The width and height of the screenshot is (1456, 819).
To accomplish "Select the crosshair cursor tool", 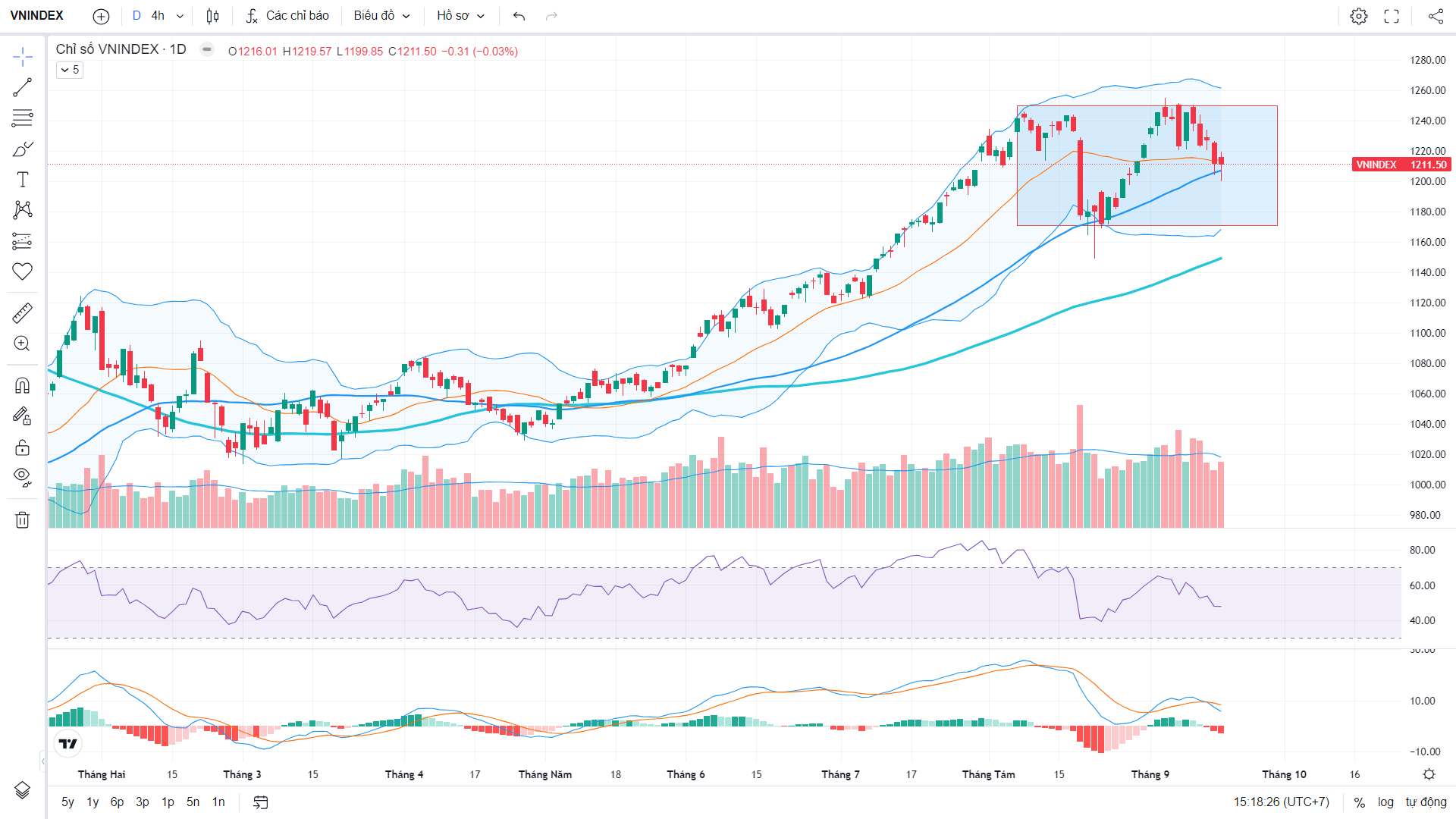I will [23, 57].
